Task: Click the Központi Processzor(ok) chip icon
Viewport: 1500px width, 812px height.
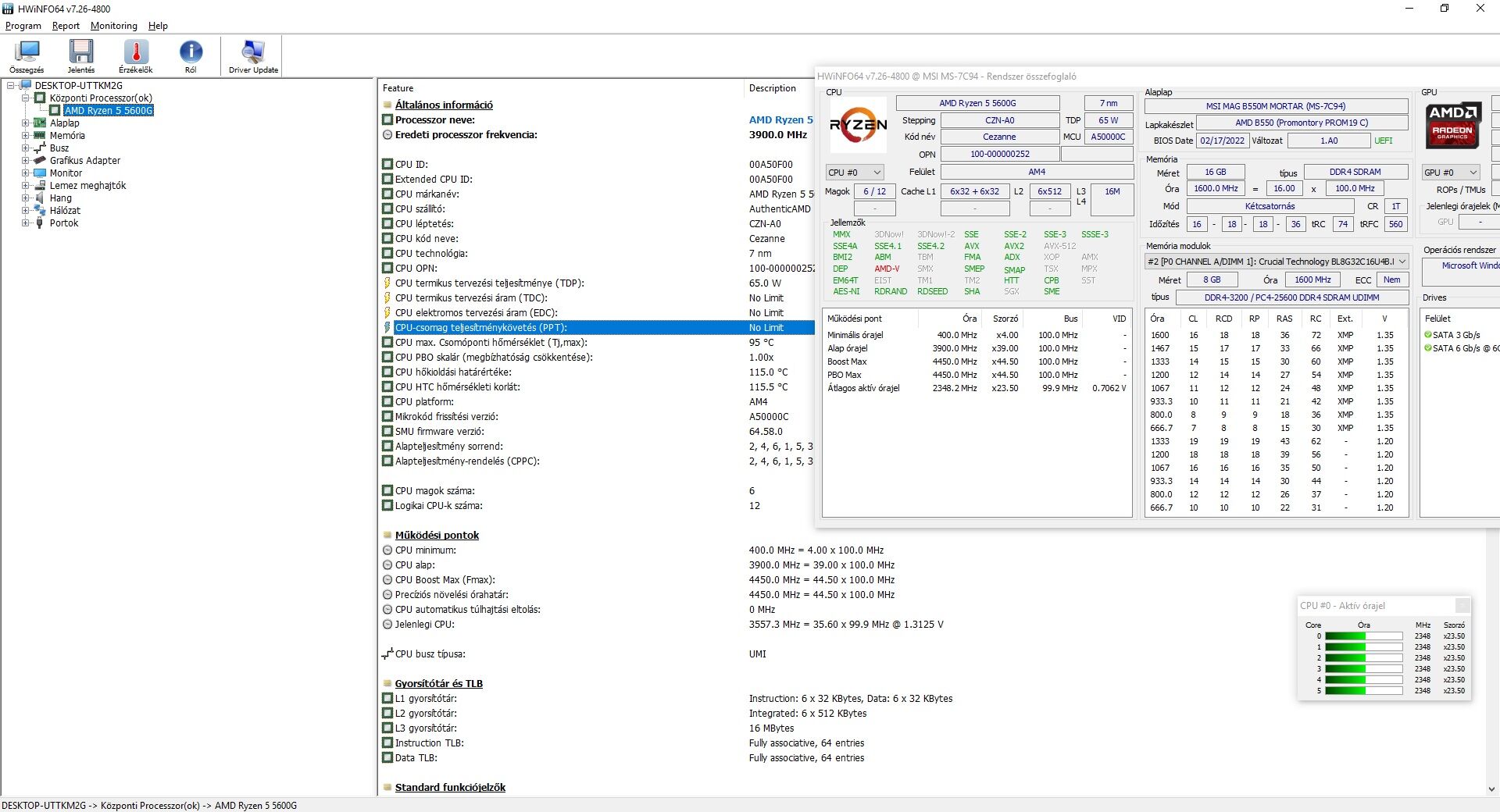Action: [x=40, y=98]
